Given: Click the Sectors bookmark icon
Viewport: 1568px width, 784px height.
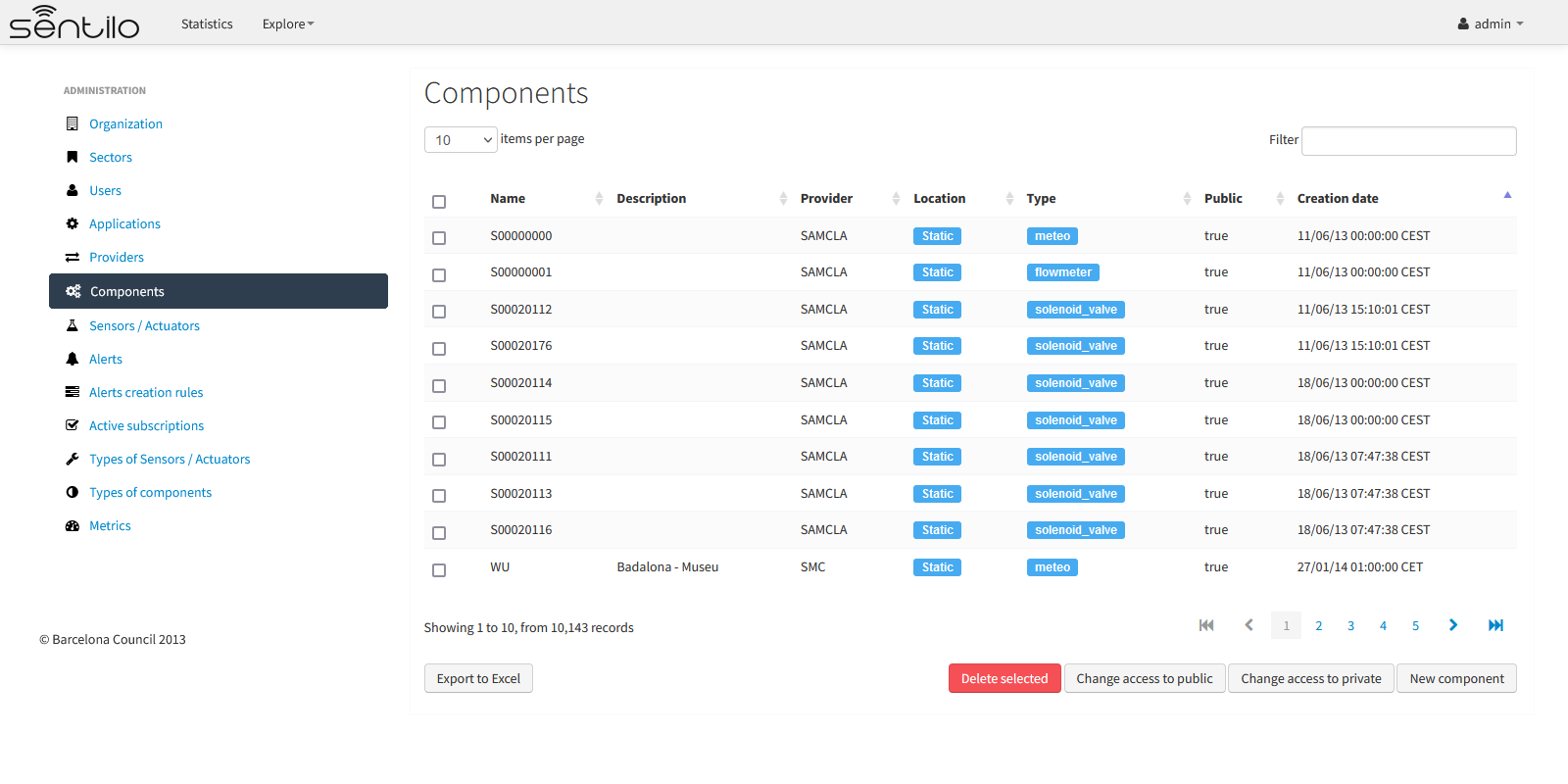Looking at the screenshot, I should [72, 157].
